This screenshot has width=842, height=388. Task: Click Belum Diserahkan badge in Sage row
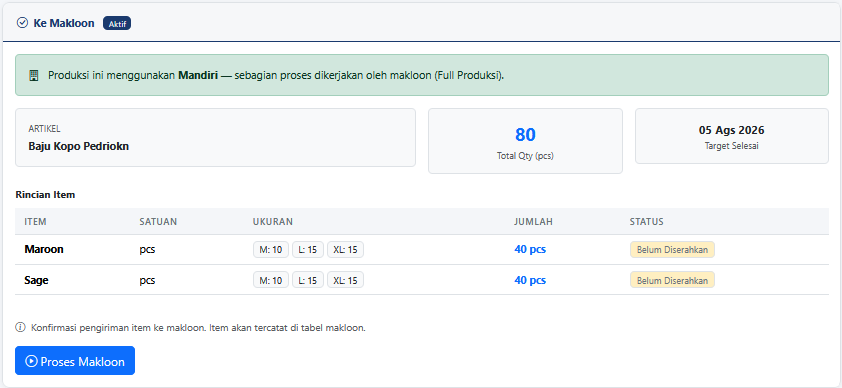pyautogui.click(x=672, y=280)
